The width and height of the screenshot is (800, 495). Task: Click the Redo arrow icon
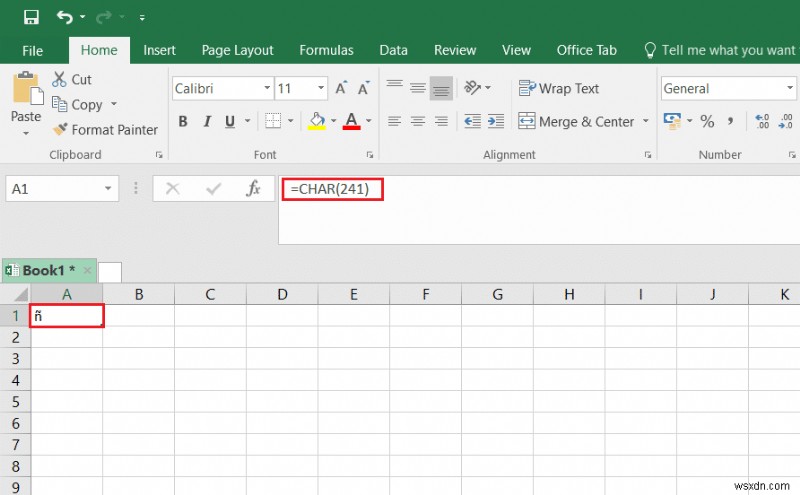(104, 17)
